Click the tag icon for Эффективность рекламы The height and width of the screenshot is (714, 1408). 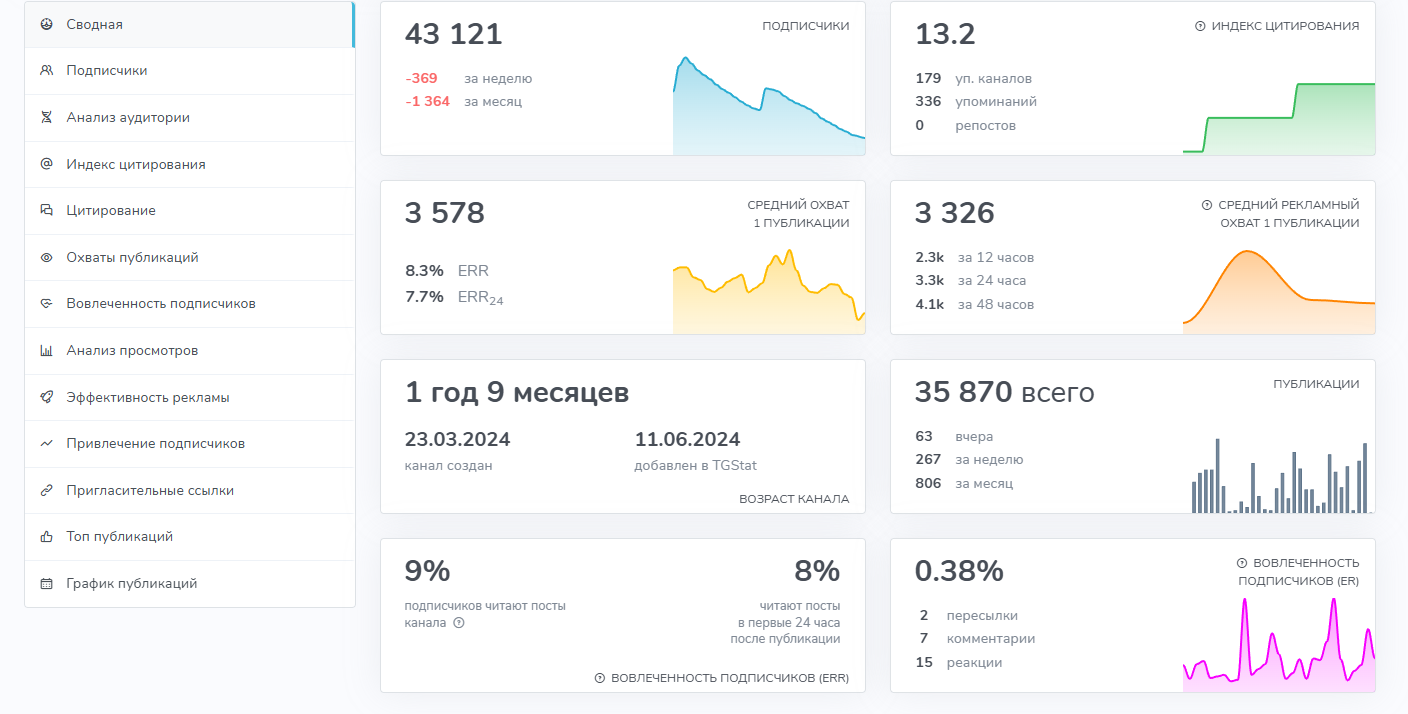[x=44, y=397]
